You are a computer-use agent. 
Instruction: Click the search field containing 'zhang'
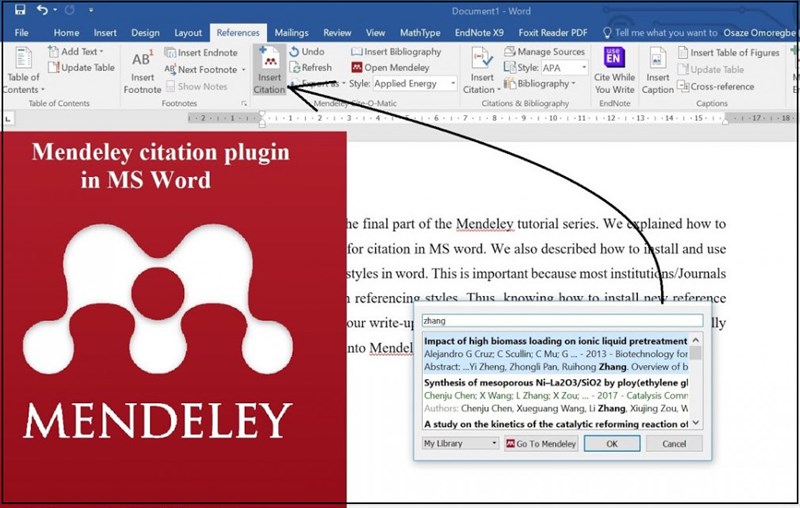(562, 321)
